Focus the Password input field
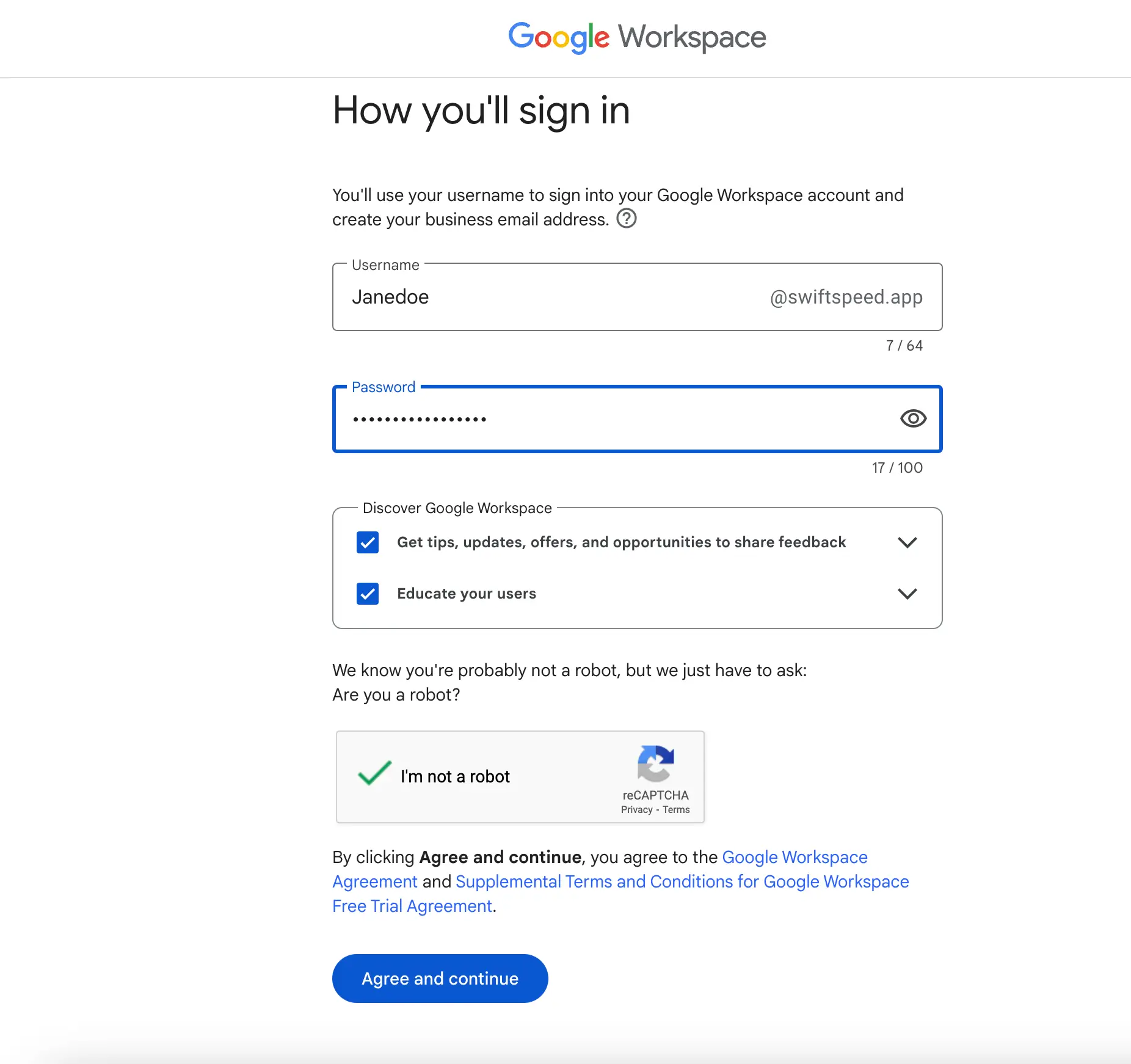 coord(550,419)
